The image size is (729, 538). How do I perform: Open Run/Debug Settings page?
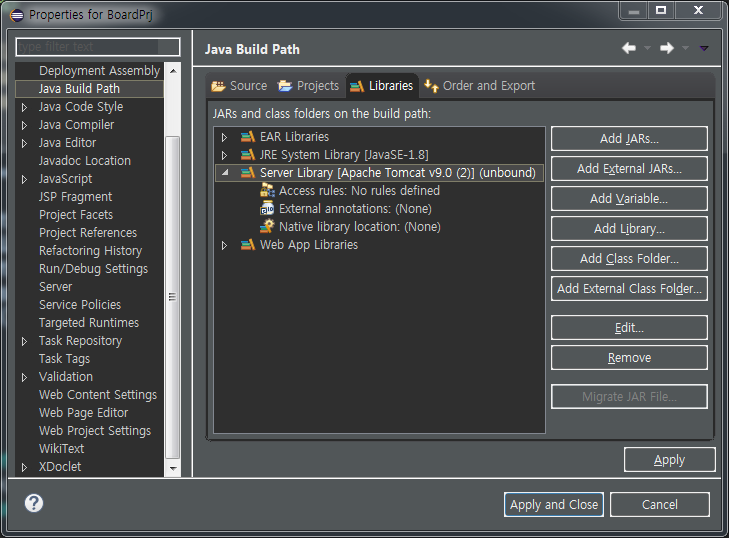point(93,269)
